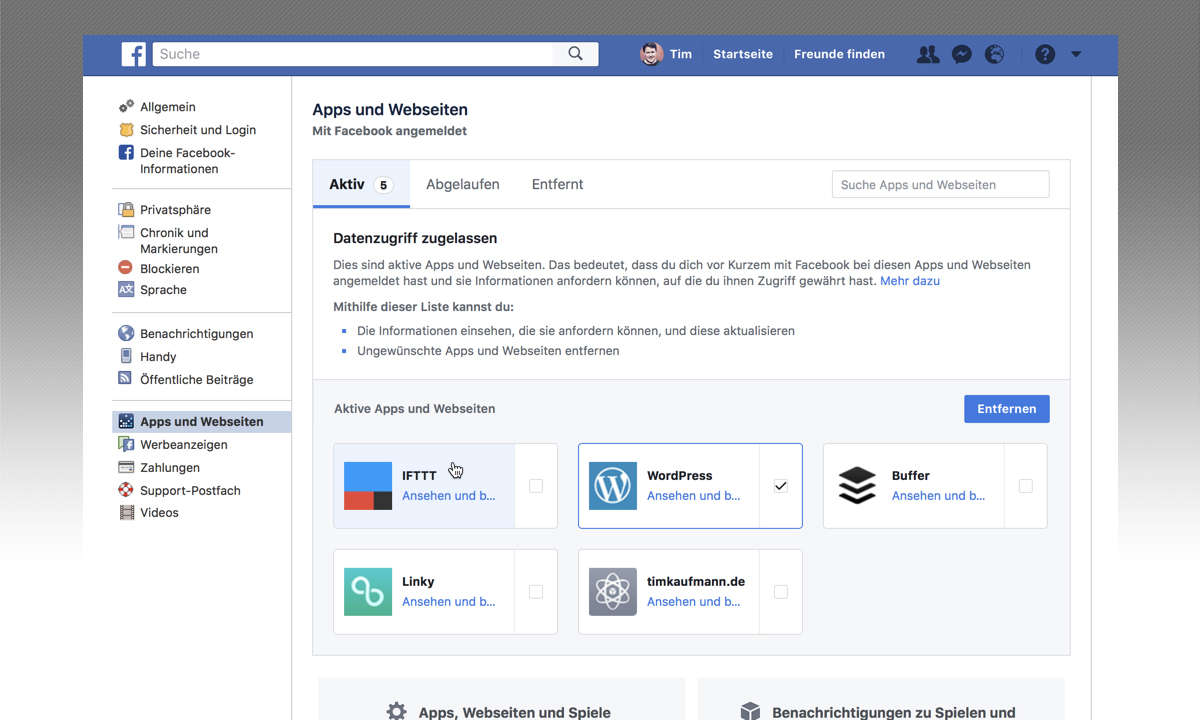Viewport: 1200px width, 720px height.
Task: Expand the account dropdown arrow
Action: 1076,54
